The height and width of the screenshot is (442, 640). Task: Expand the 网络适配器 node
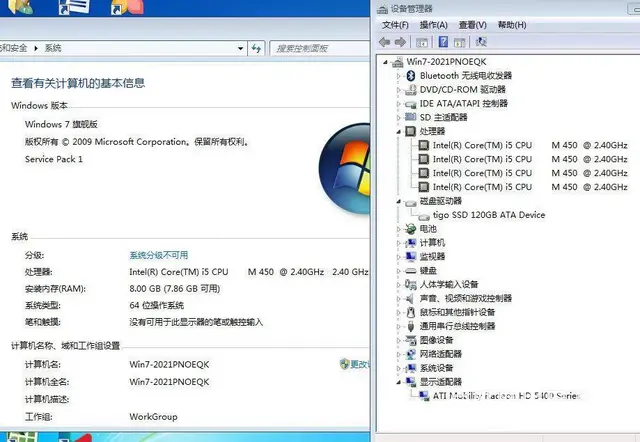[x=399, y=354]
